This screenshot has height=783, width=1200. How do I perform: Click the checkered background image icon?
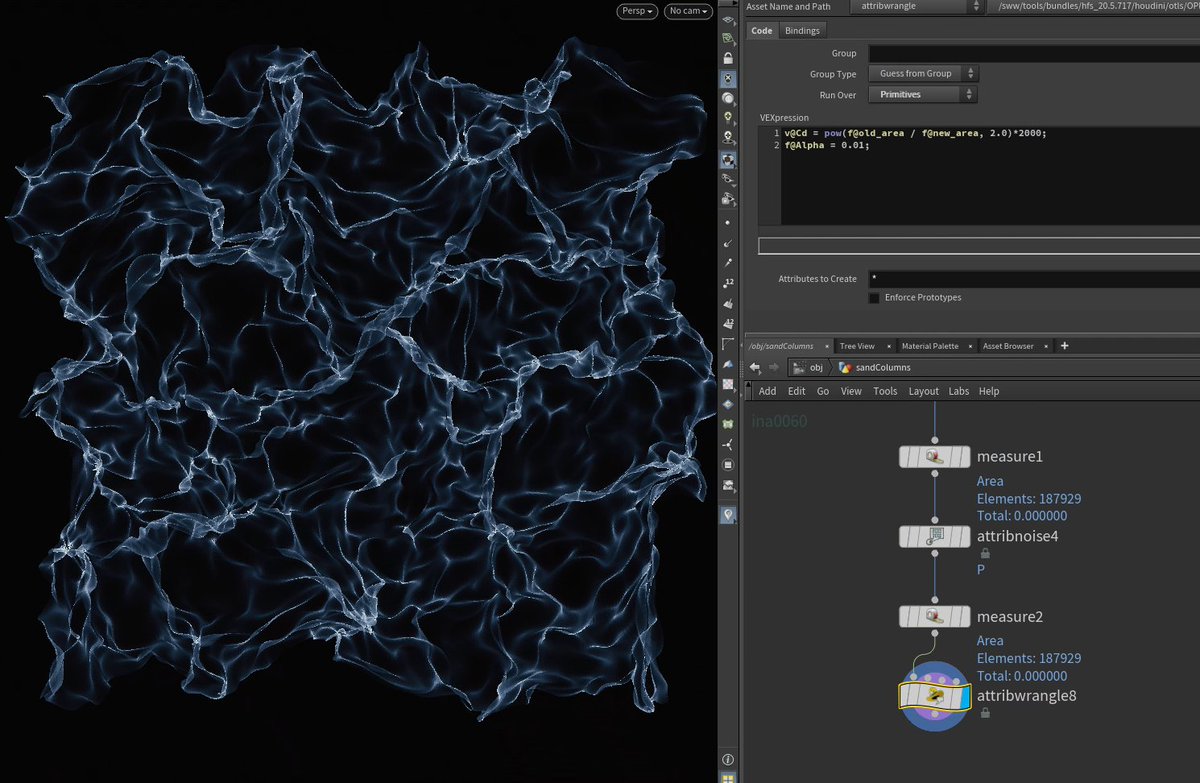pos(728,383)
